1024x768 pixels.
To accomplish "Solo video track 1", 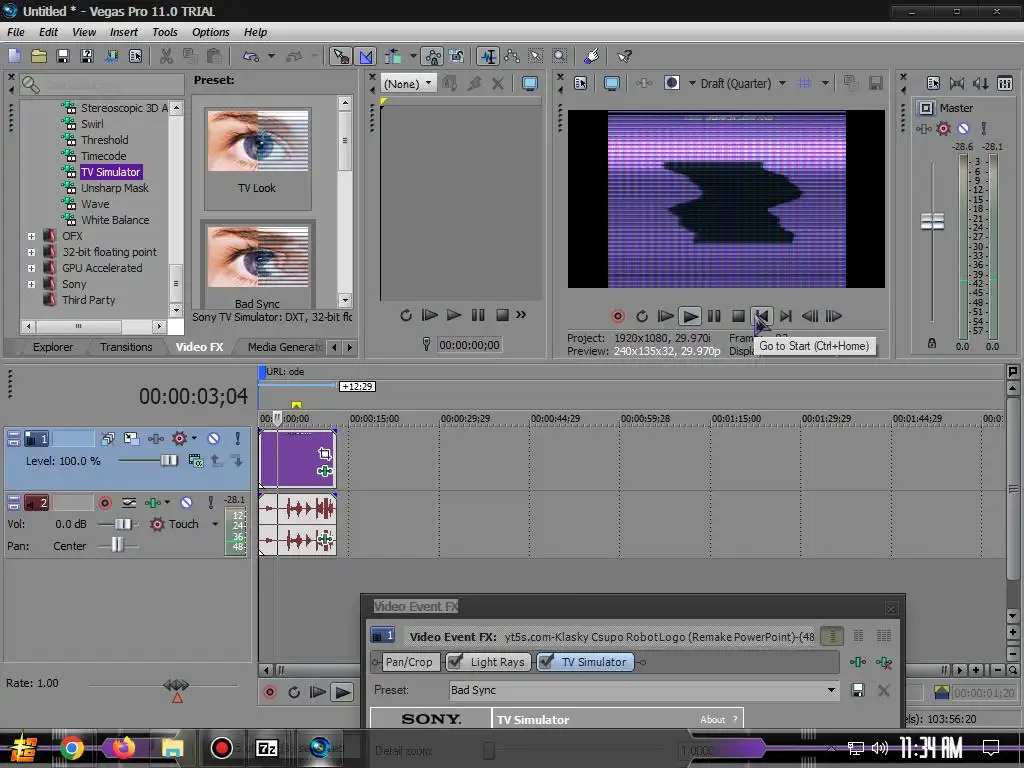I will (x=238, y=438).
